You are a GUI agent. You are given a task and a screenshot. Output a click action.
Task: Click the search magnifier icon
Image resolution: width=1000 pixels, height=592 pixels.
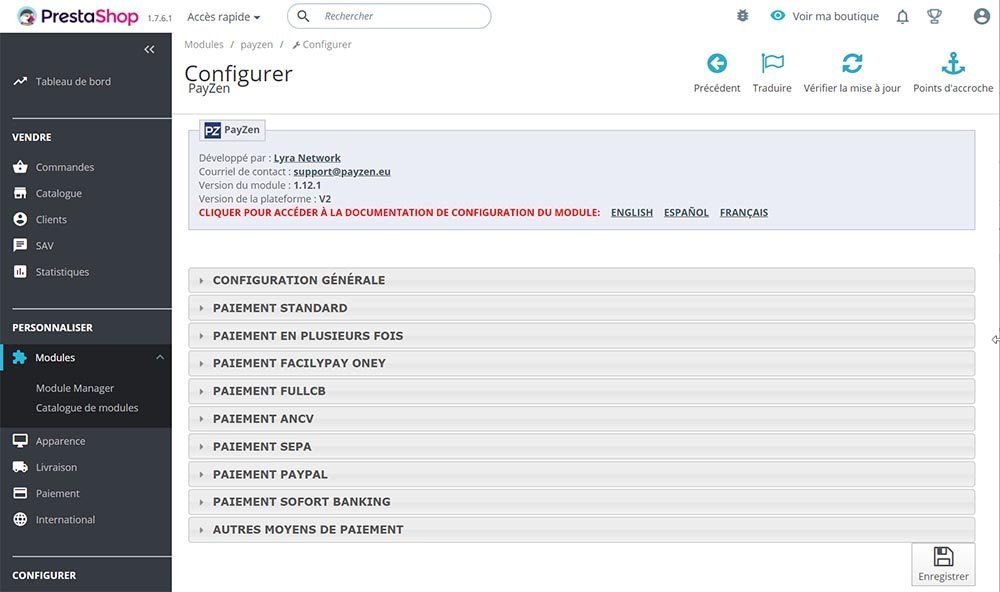304,16
